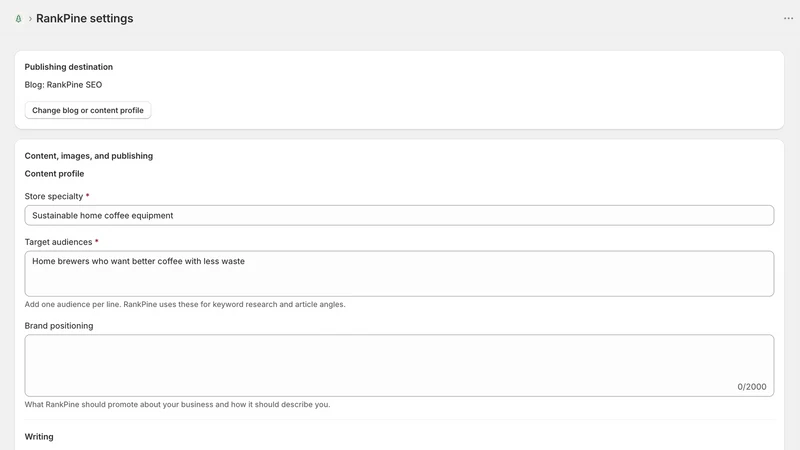Click the RankPine tree logo icon
This screenshot has height=450, width=800.
pyautogui.click(x=18, y=18)
